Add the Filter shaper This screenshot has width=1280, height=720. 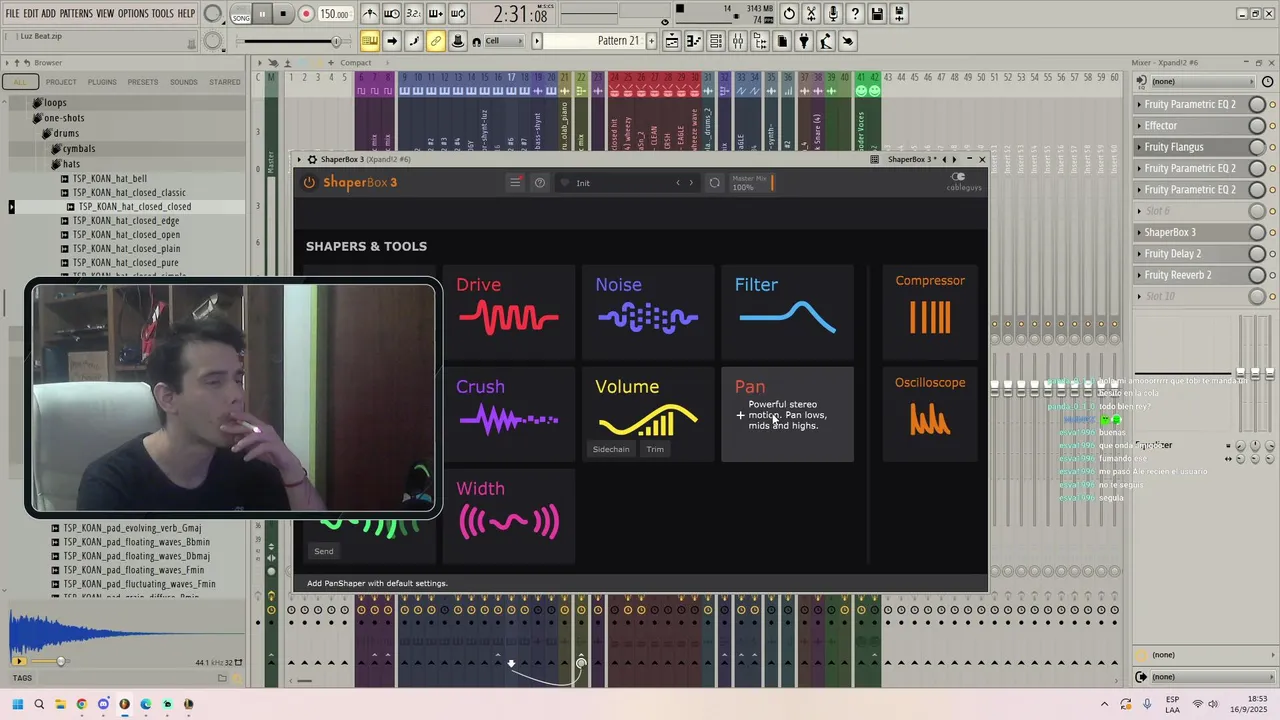(787, 312)
